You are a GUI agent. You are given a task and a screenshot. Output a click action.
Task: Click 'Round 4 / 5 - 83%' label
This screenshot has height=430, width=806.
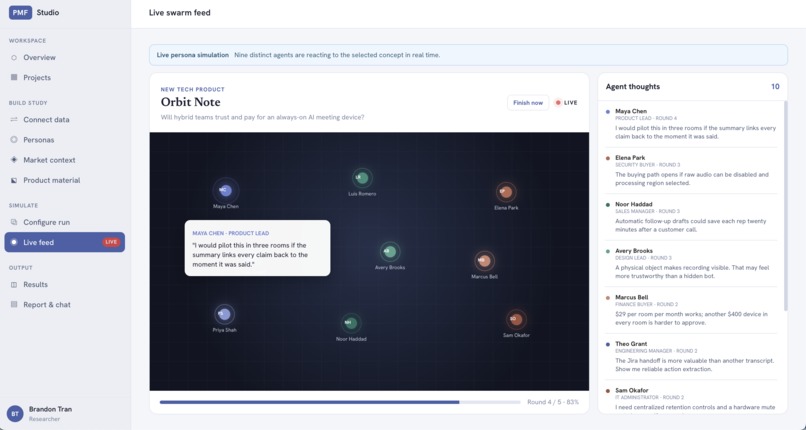553,402
